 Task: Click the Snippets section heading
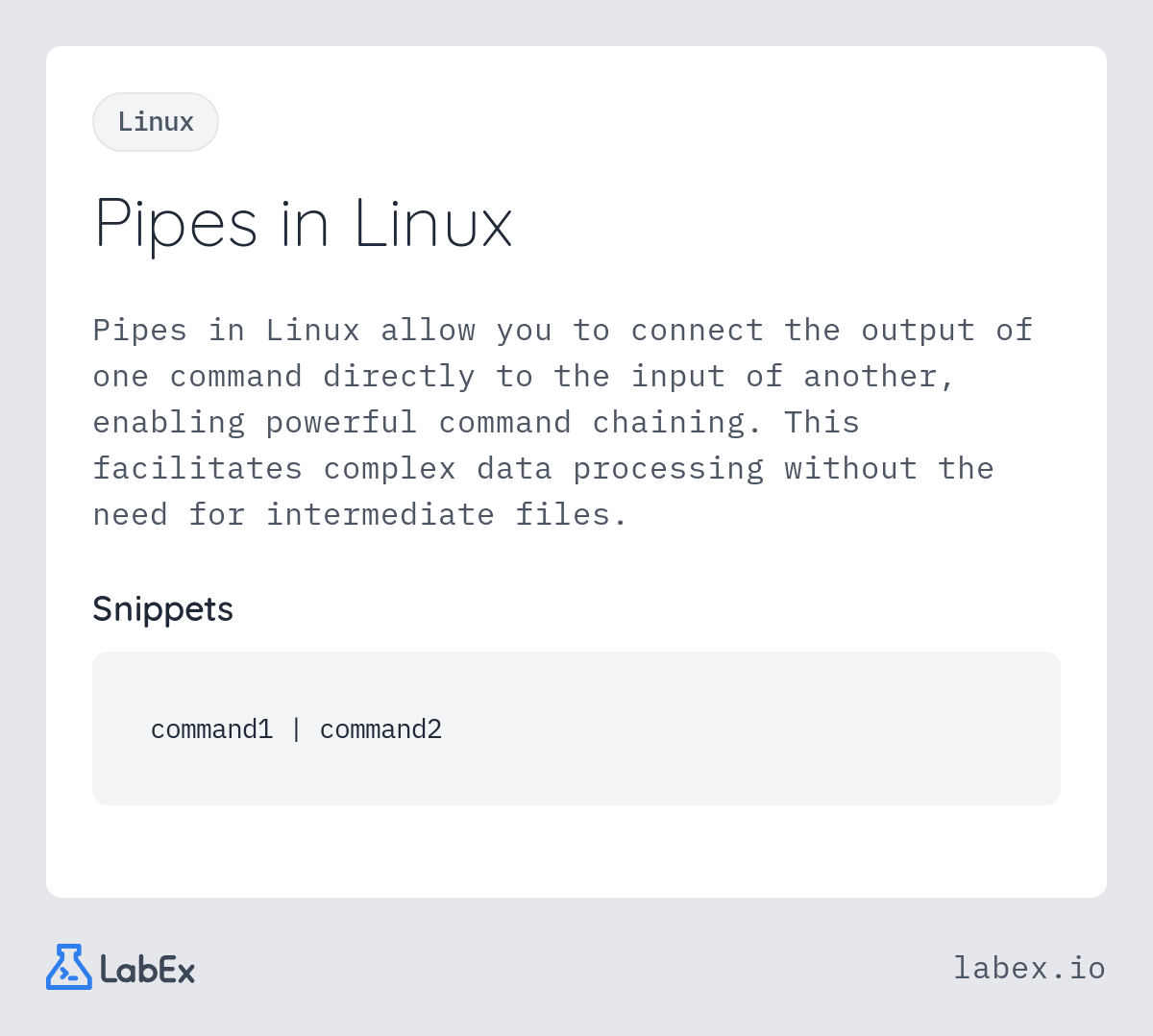[x=162, y=608]
